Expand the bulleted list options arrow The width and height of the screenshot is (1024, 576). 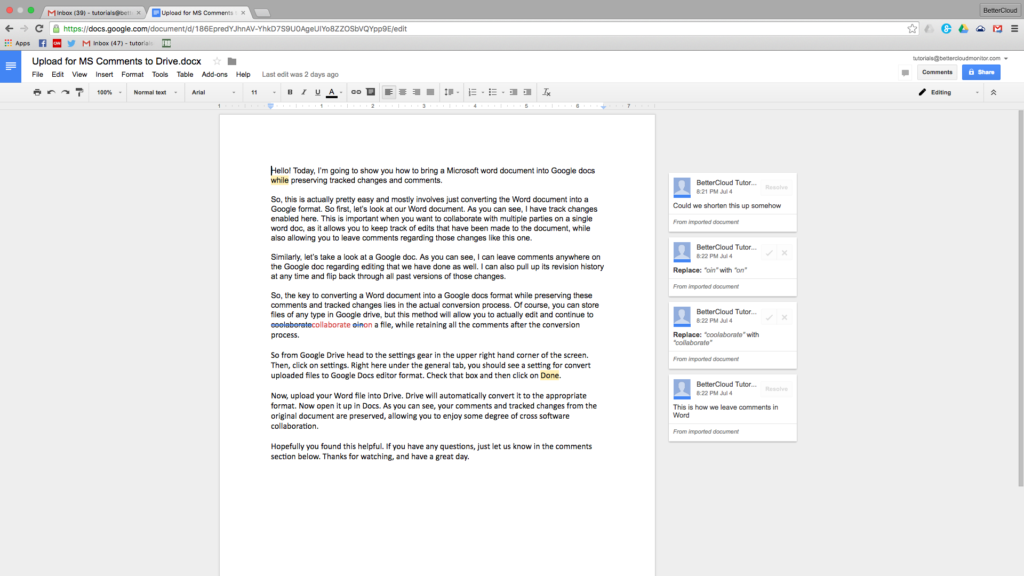point(503,93)
